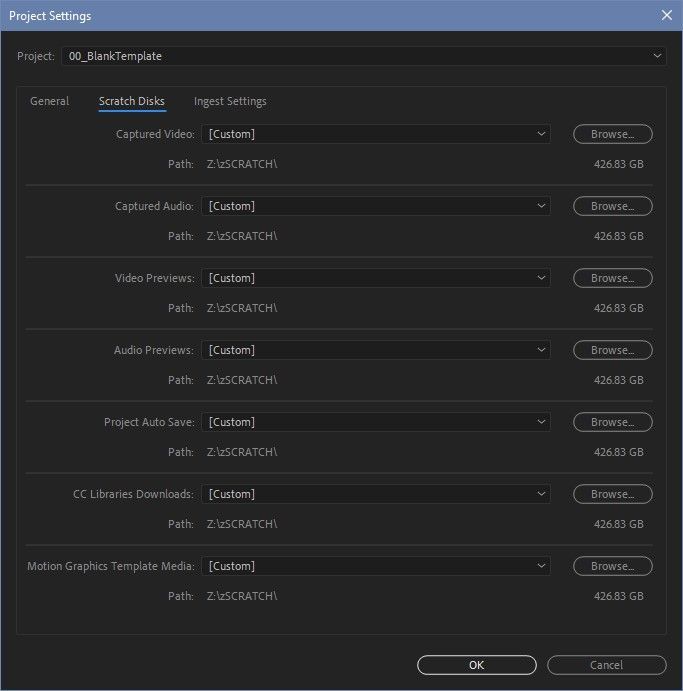Select the Scratch Disks tab
This screenshot has height=691, width=683.
132,101
